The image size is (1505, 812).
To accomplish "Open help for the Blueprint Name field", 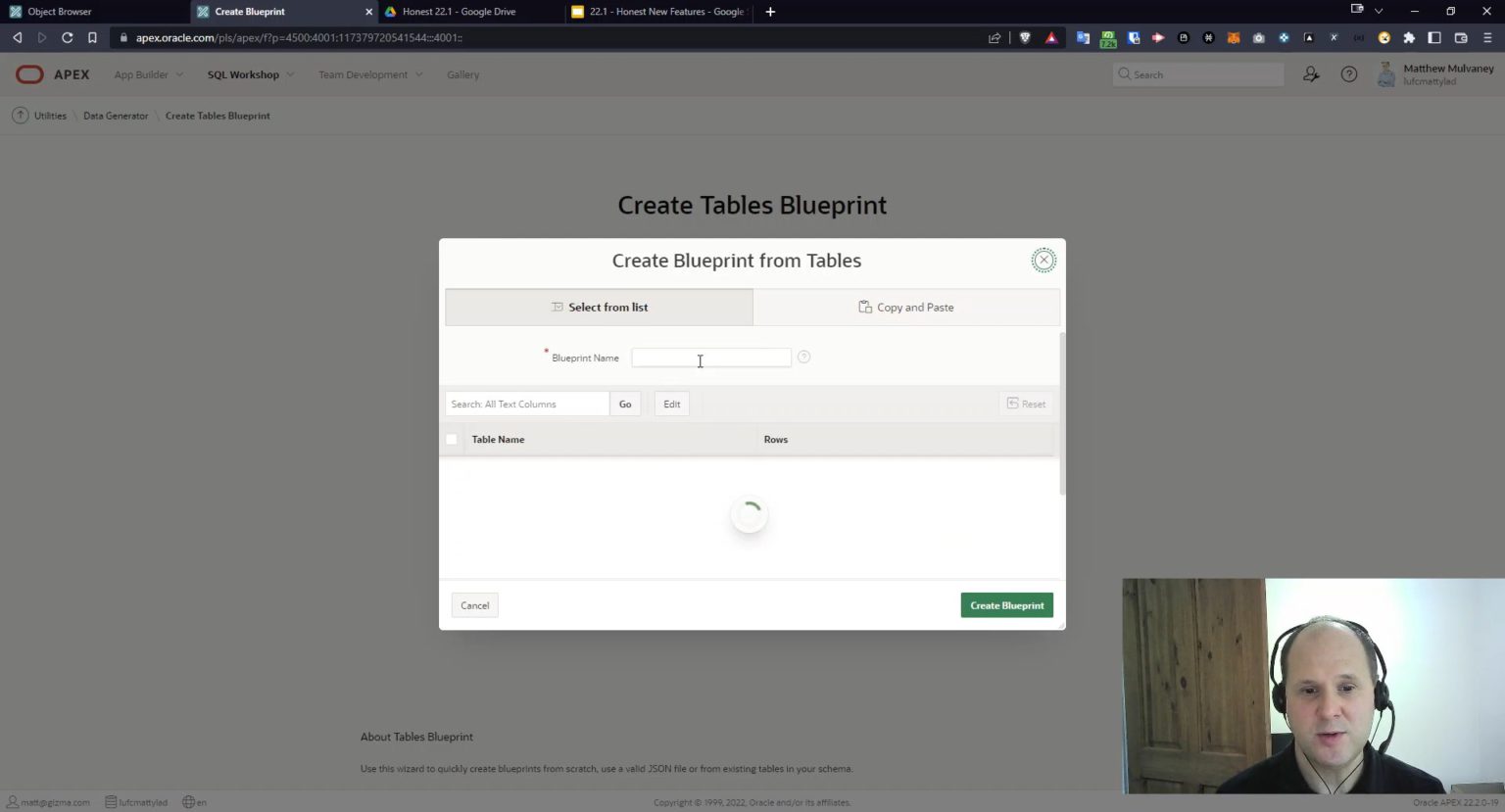I will (803, 357).
